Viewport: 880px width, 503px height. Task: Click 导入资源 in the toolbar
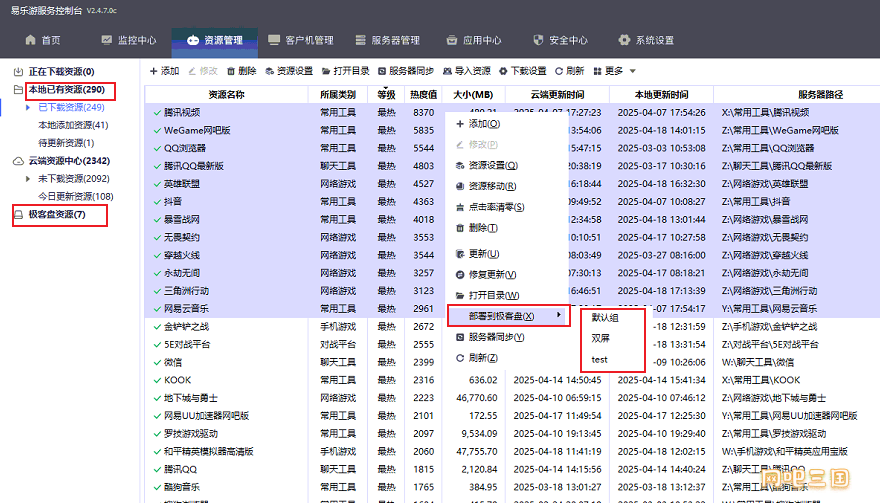pyautogui.click(x=467, y=71)
